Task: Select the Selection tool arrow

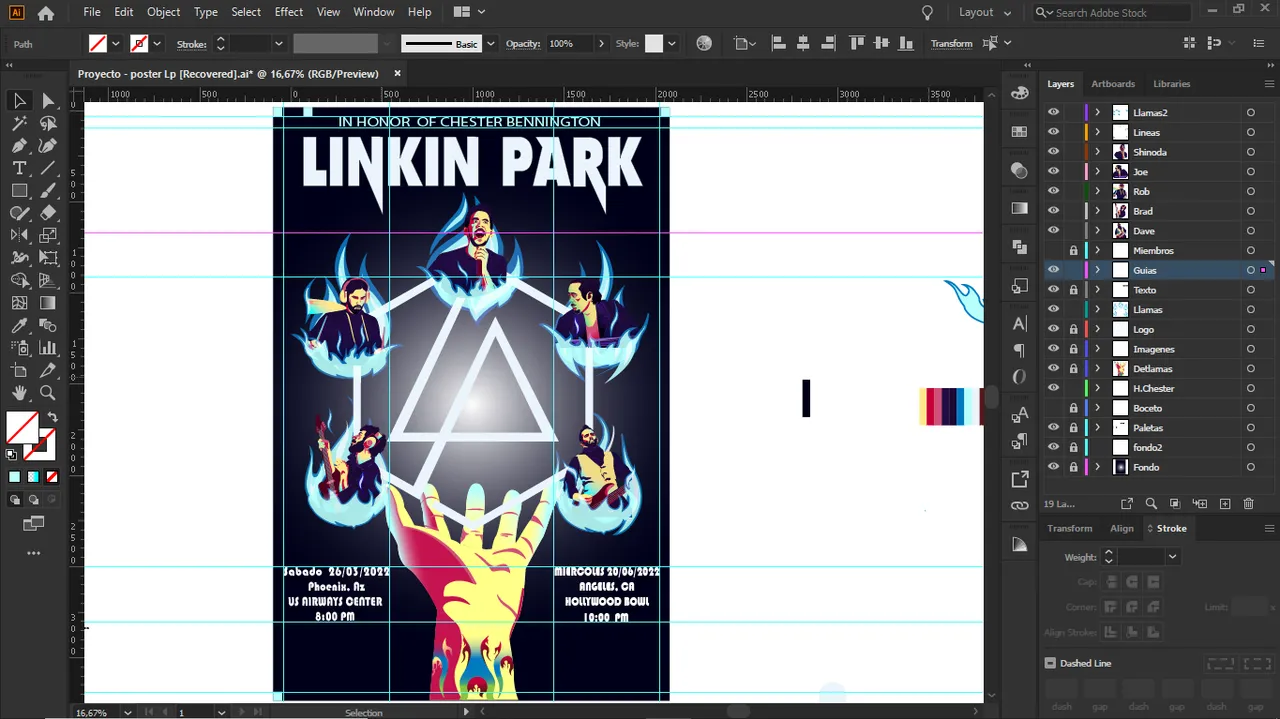Action: click(x=19, y=100)
